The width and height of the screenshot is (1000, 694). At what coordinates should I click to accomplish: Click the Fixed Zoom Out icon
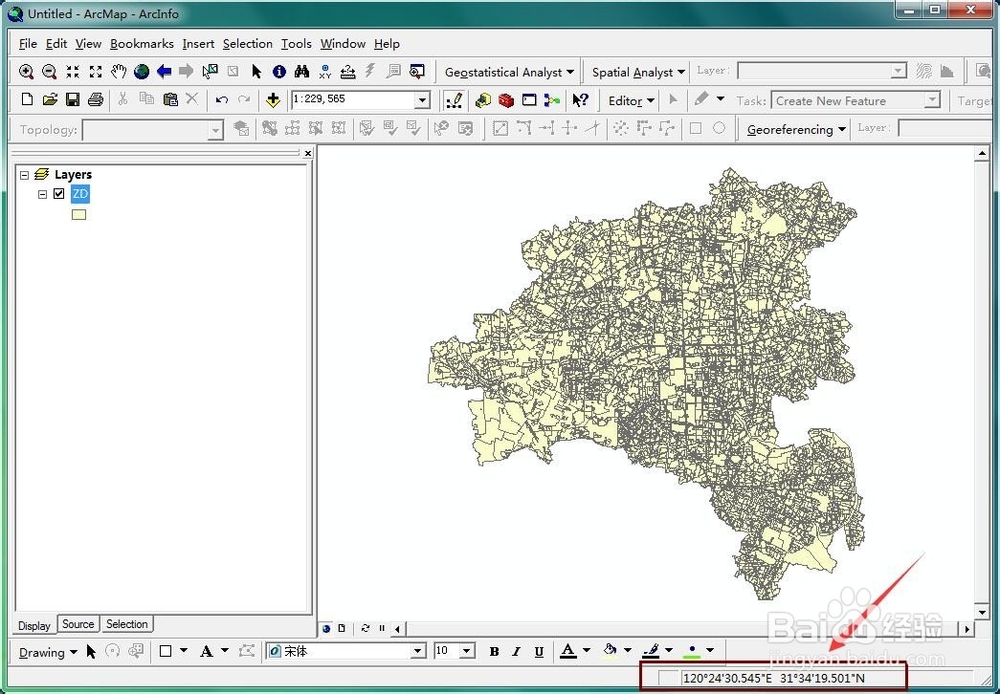point(96,71)
